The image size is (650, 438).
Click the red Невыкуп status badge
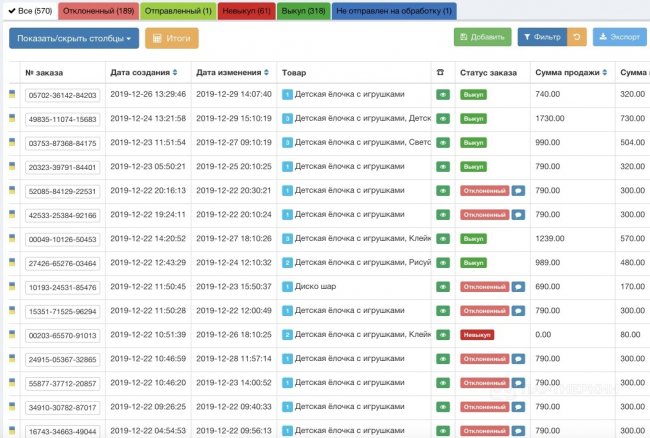478,335
